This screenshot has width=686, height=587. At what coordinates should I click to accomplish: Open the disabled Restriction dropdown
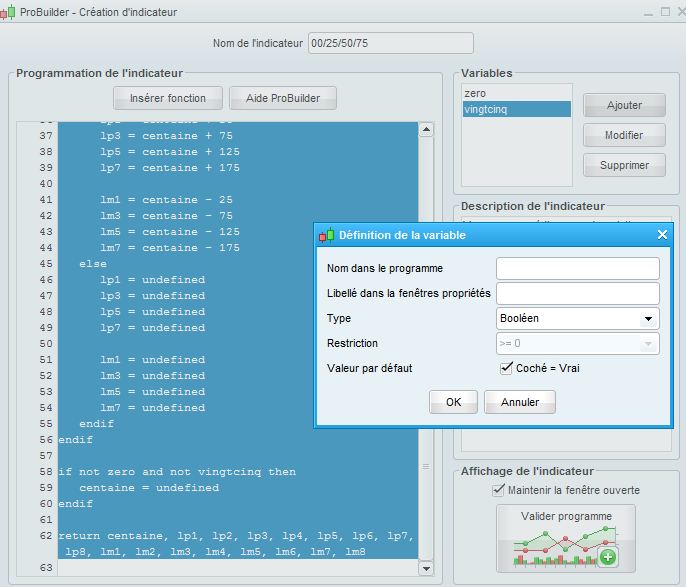[578, 343]
